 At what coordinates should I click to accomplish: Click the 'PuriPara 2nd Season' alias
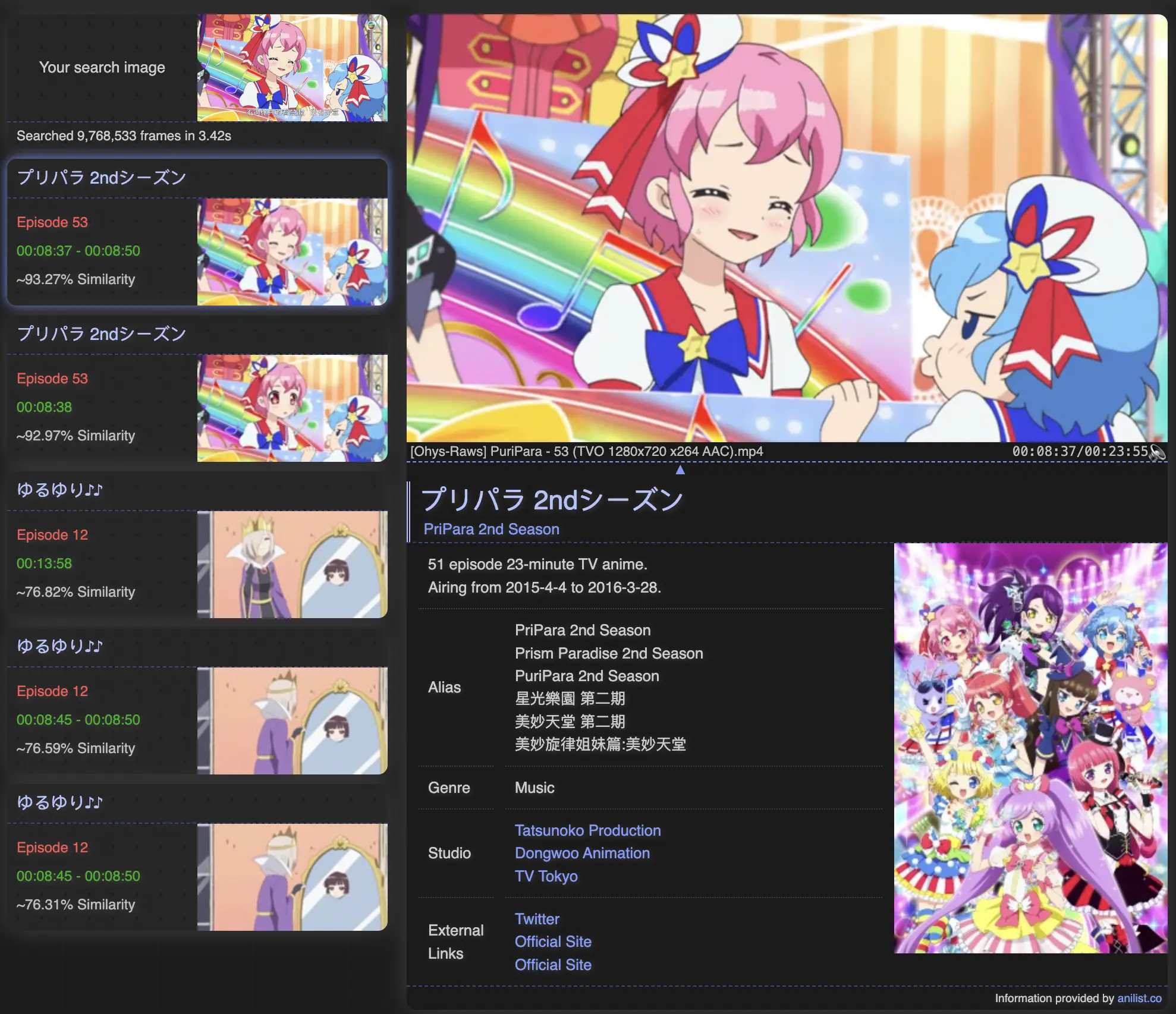(587, 676)
